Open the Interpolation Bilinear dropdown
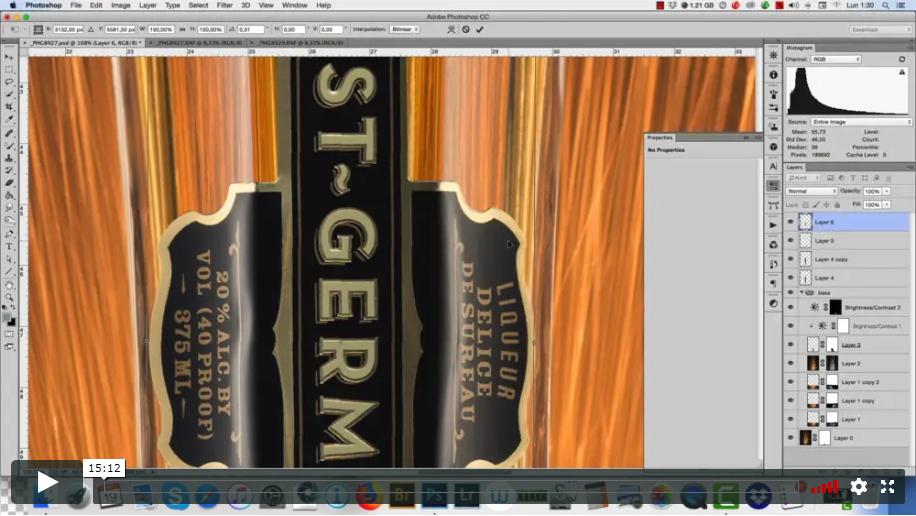Image resolution: width=916 pixels, height=516 pixels. (404, 29)
